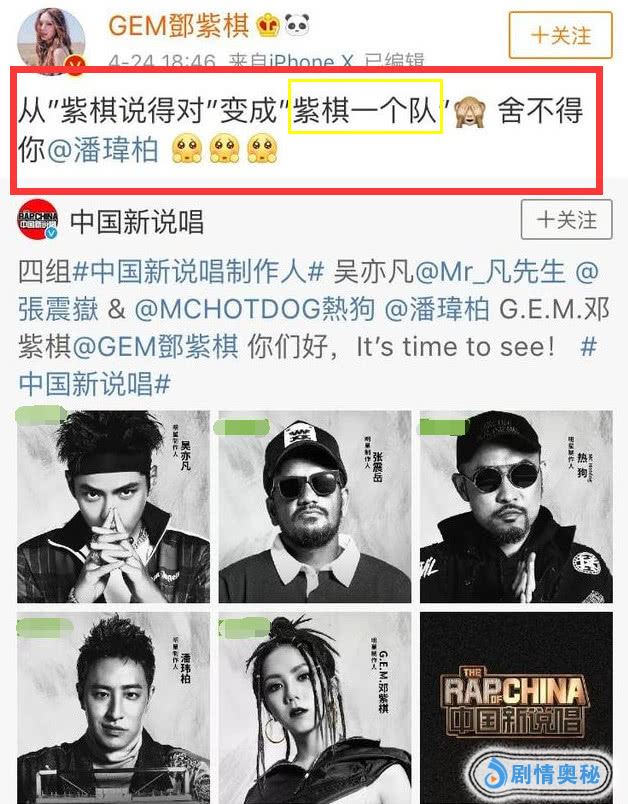Screen dimensions: 628x804
Task: Tap the crown badge beside GEM鄧紫棋
Action: coord(268,25)
